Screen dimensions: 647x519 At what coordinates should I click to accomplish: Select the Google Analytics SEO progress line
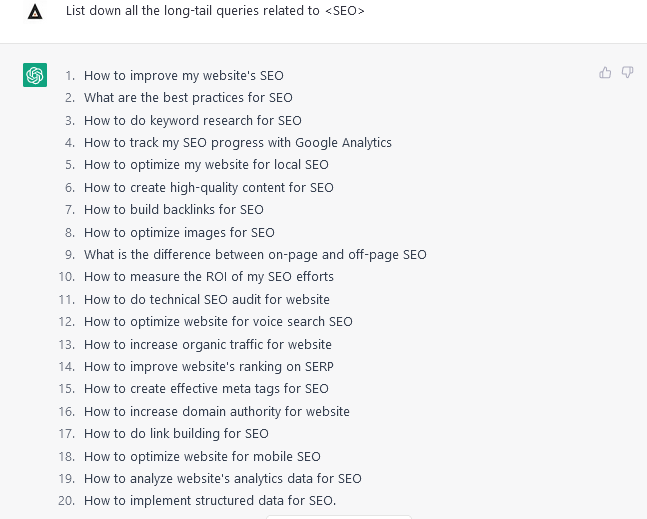pyautogui.click(x=238, y=143)
